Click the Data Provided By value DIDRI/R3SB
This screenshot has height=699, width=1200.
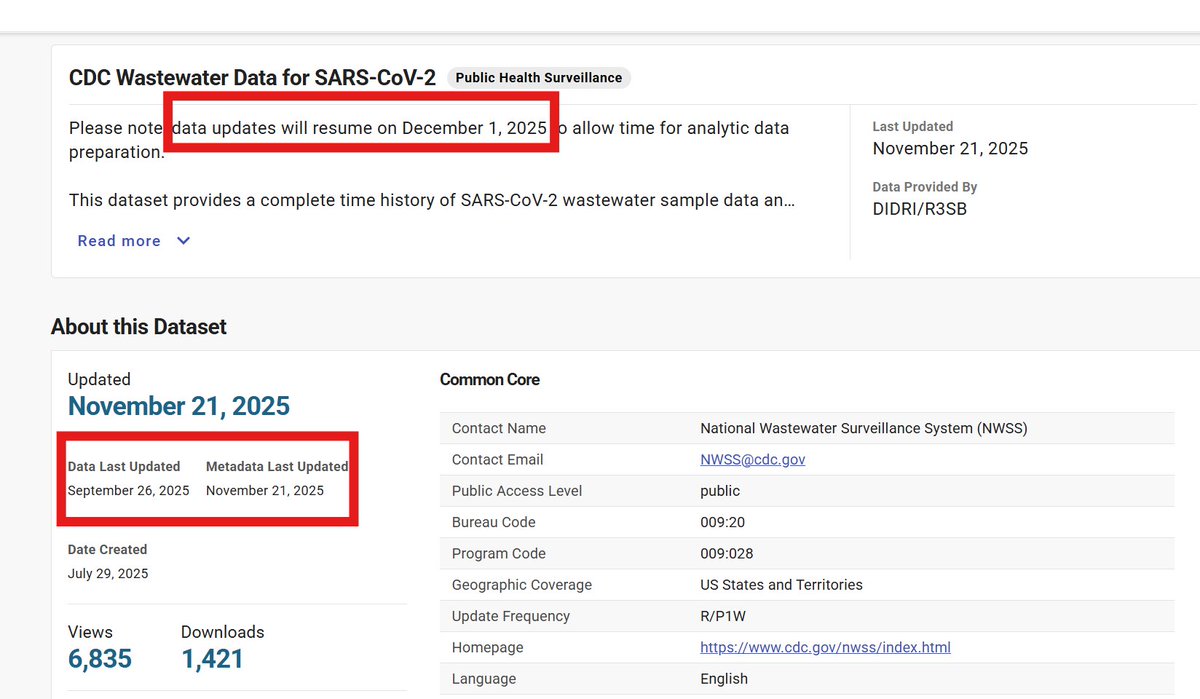[920, 209]
